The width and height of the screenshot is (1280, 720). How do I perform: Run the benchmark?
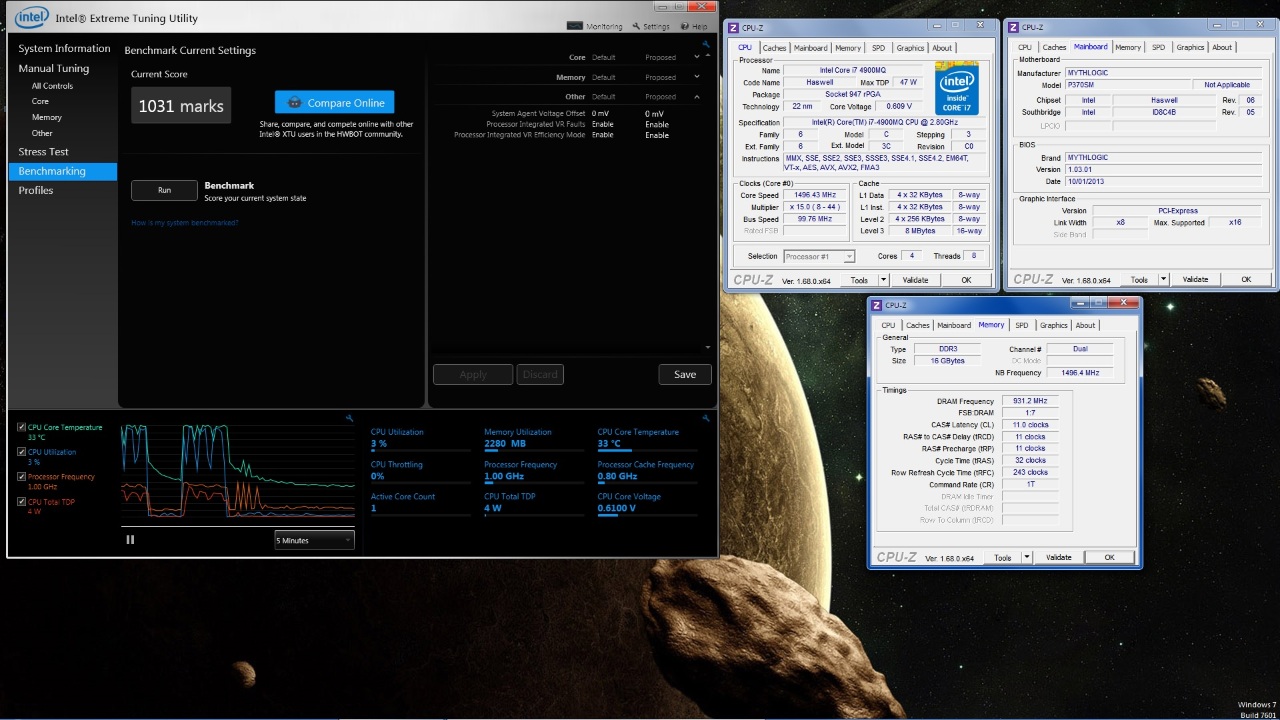click(x=164, y=190)
